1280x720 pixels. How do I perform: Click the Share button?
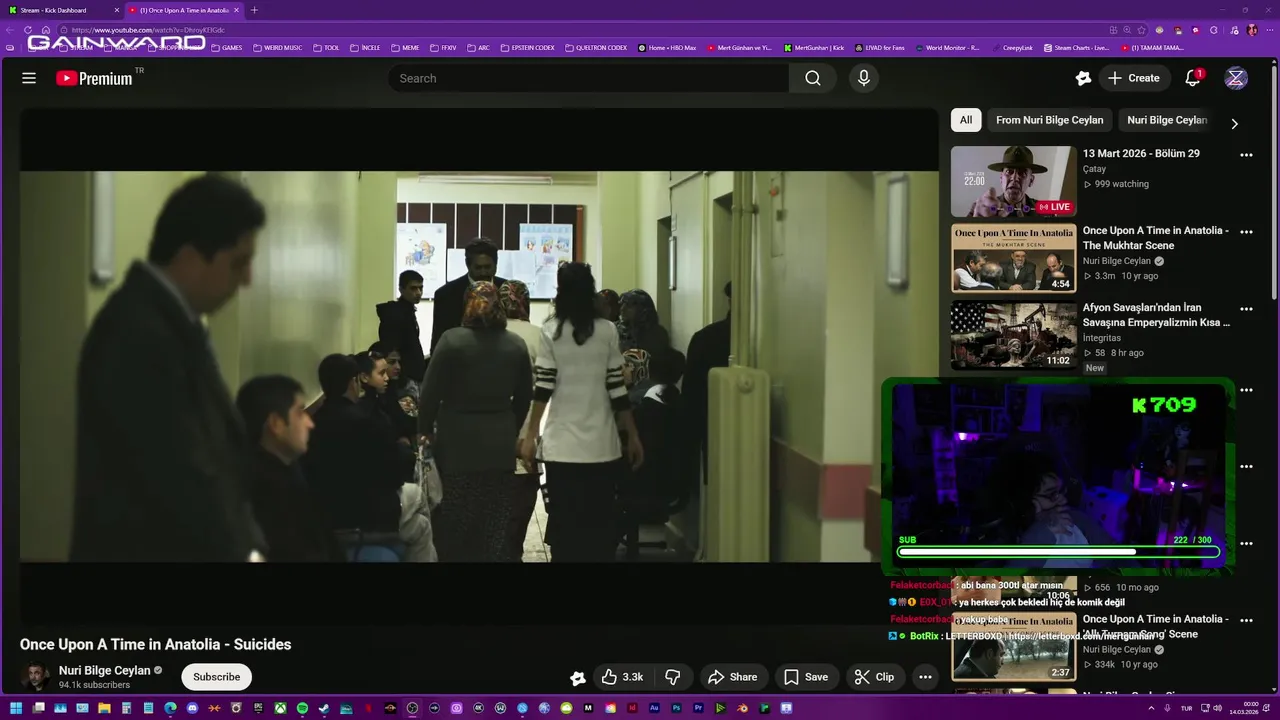(733, 677)
